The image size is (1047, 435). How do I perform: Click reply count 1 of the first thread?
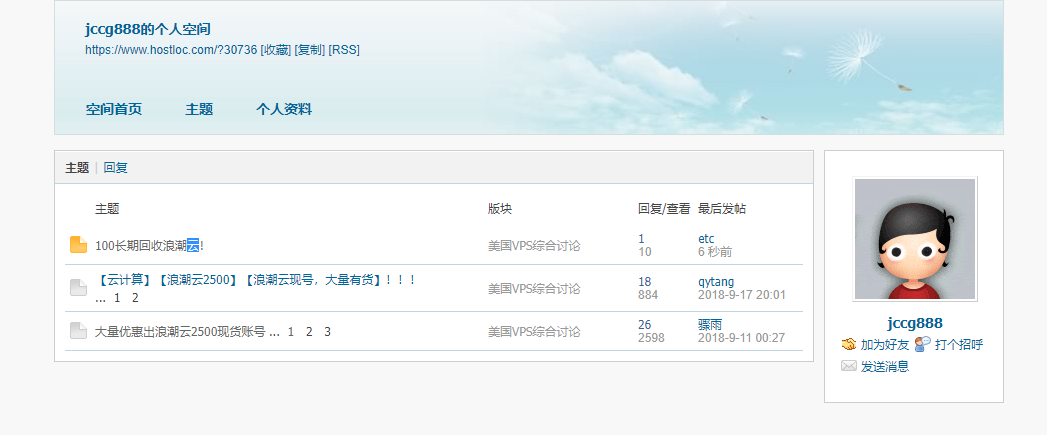click(641, 239)
